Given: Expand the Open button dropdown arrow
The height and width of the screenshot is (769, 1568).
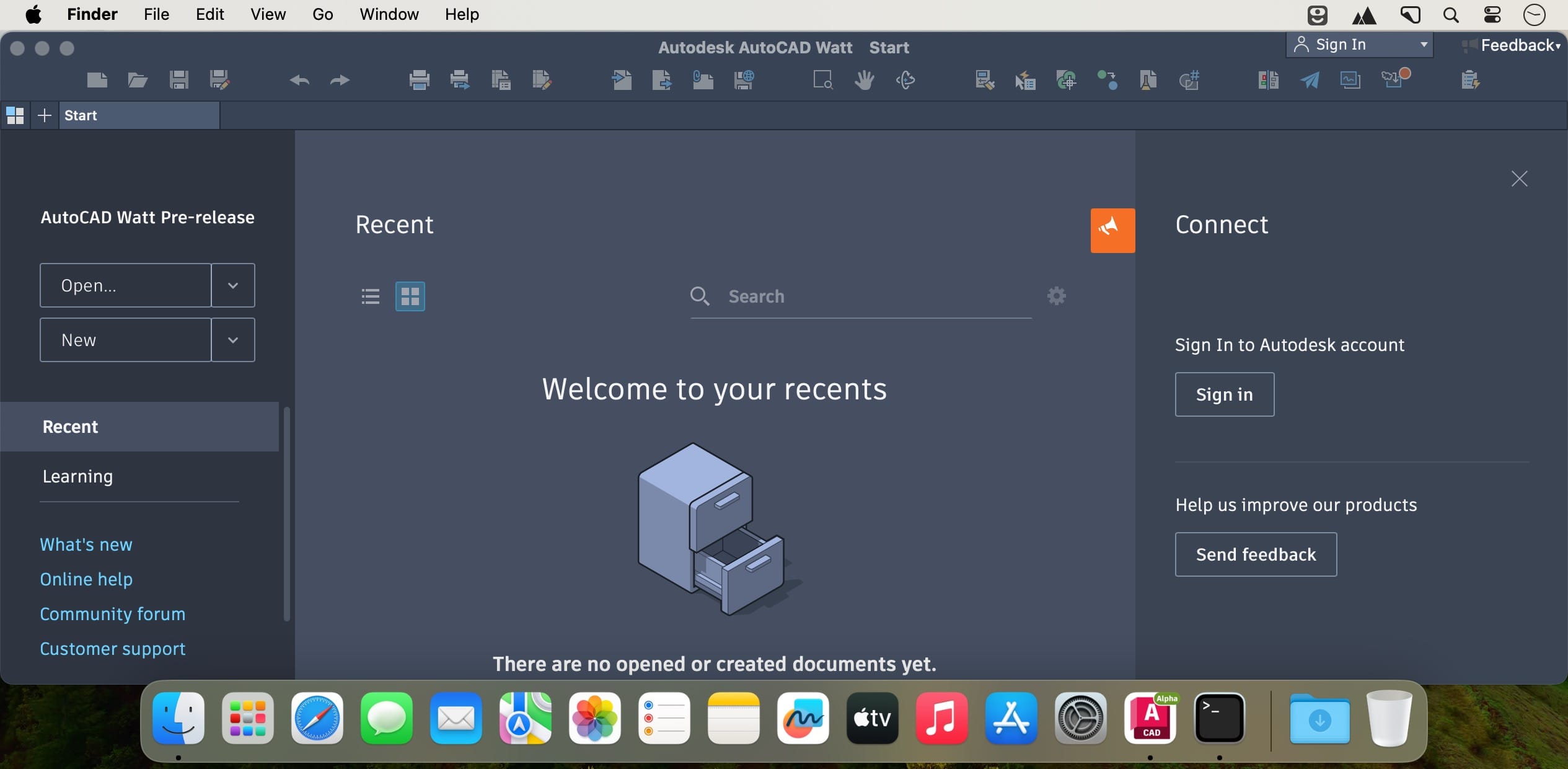Looking at the screenshot, I should pos(233,285).
